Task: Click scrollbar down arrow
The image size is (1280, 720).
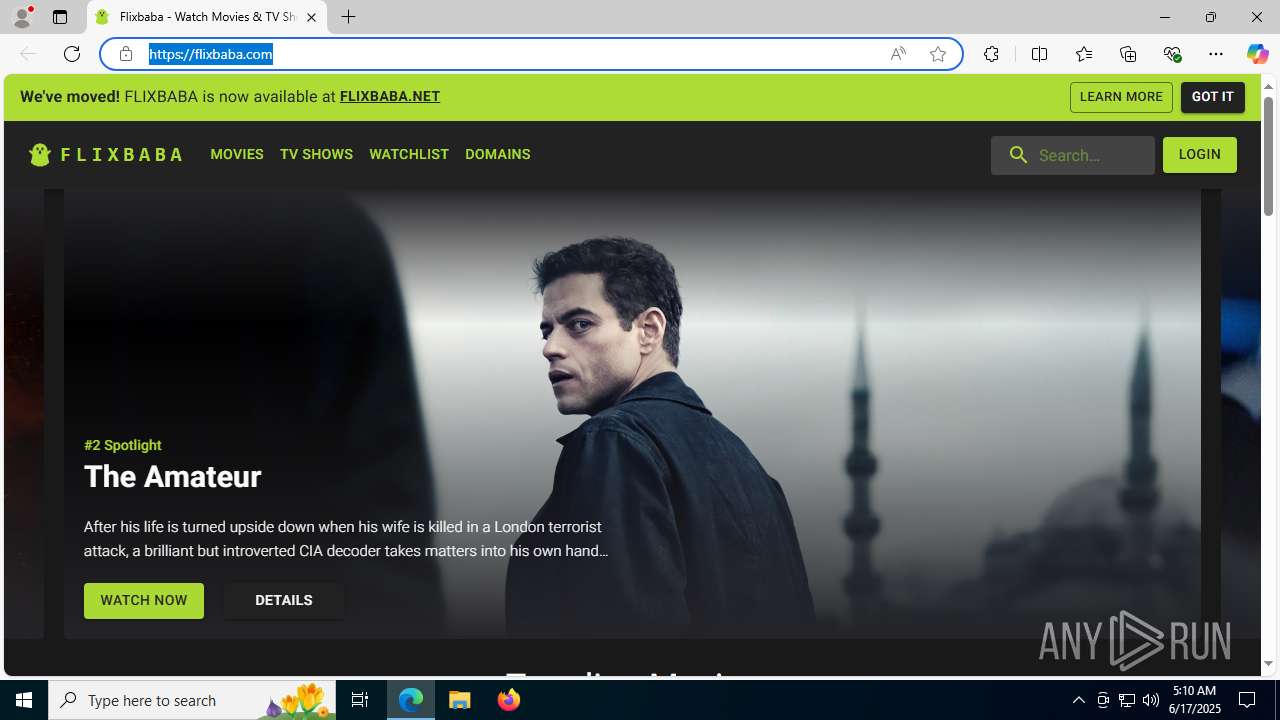Action: pos(1268,664)
